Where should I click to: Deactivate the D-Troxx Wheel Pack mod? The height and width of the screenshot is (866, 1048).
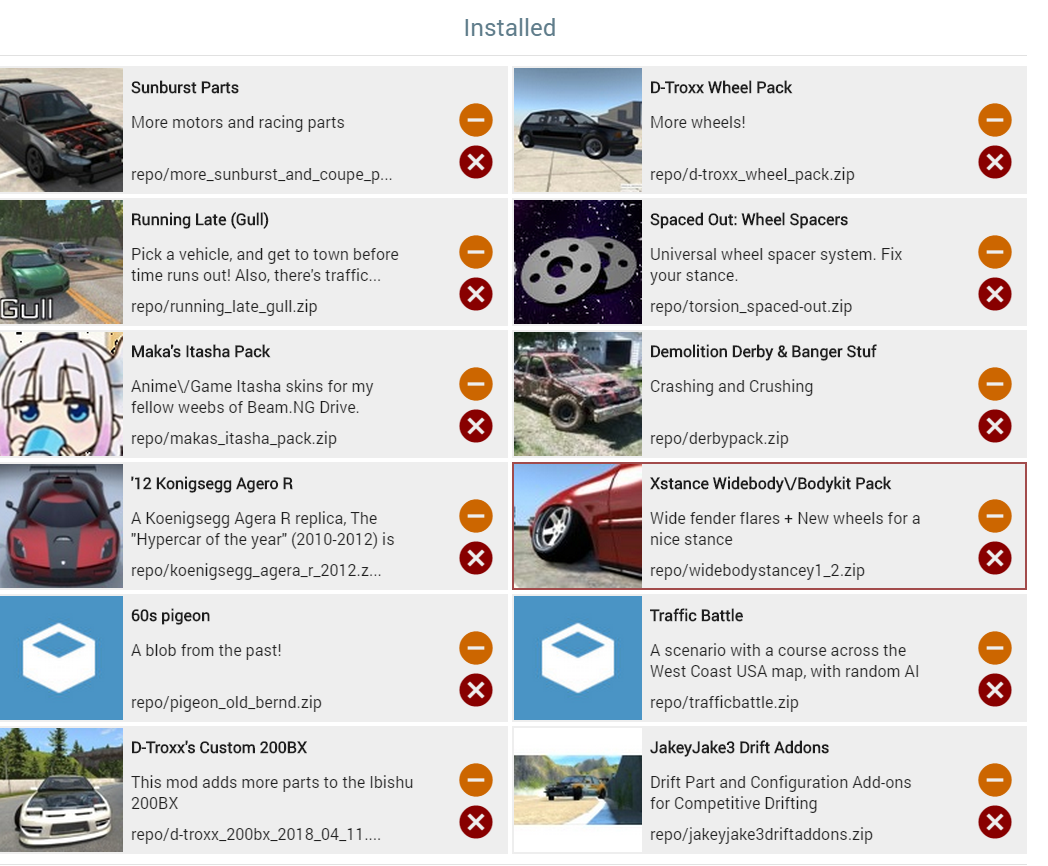pyautogui.click(x=995, y=120)
